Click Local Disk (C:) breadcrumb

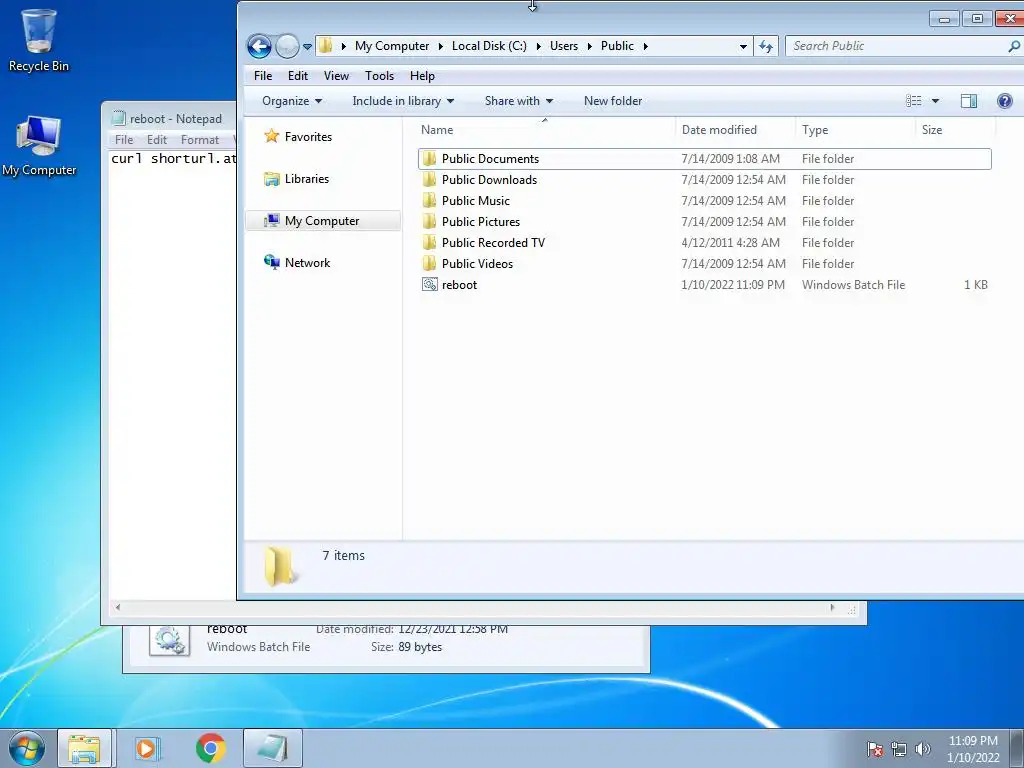click(489, 46)
